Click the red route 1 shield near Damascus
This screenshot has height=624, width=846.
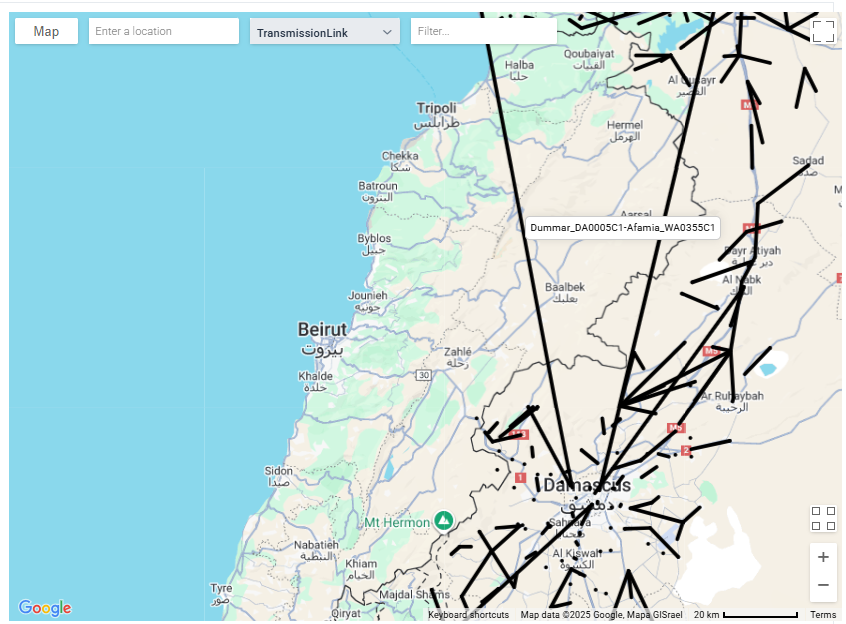[519, 478]
